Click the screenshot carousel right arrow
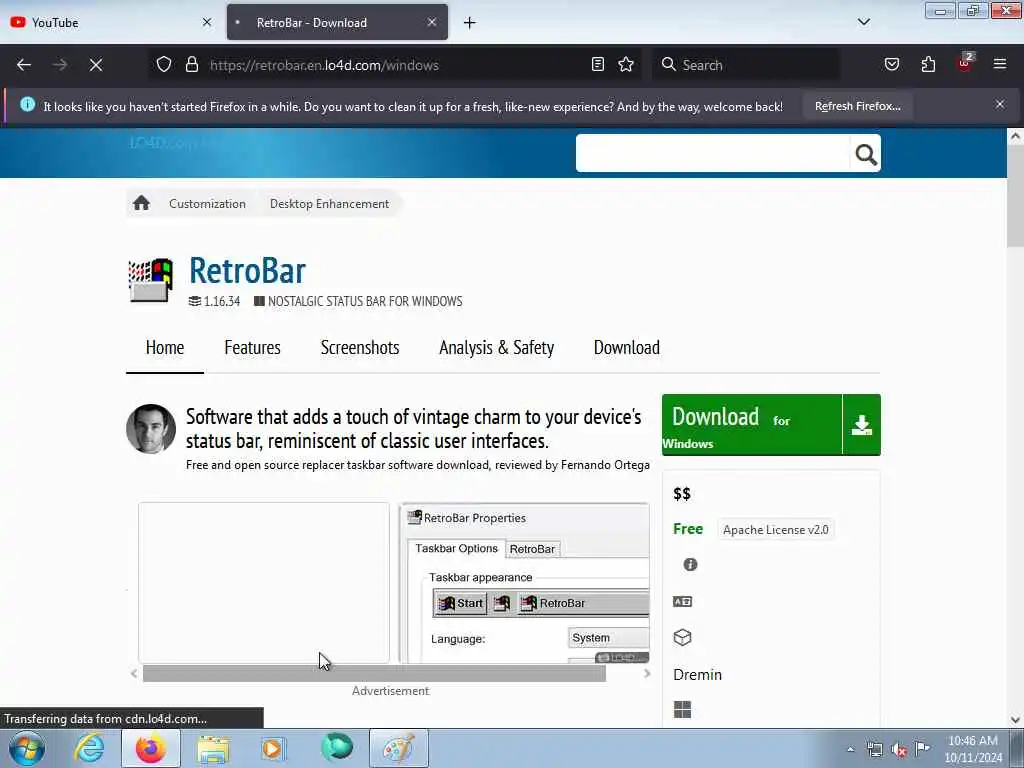Screen dimensions: 1024x768 coord(647,673)
